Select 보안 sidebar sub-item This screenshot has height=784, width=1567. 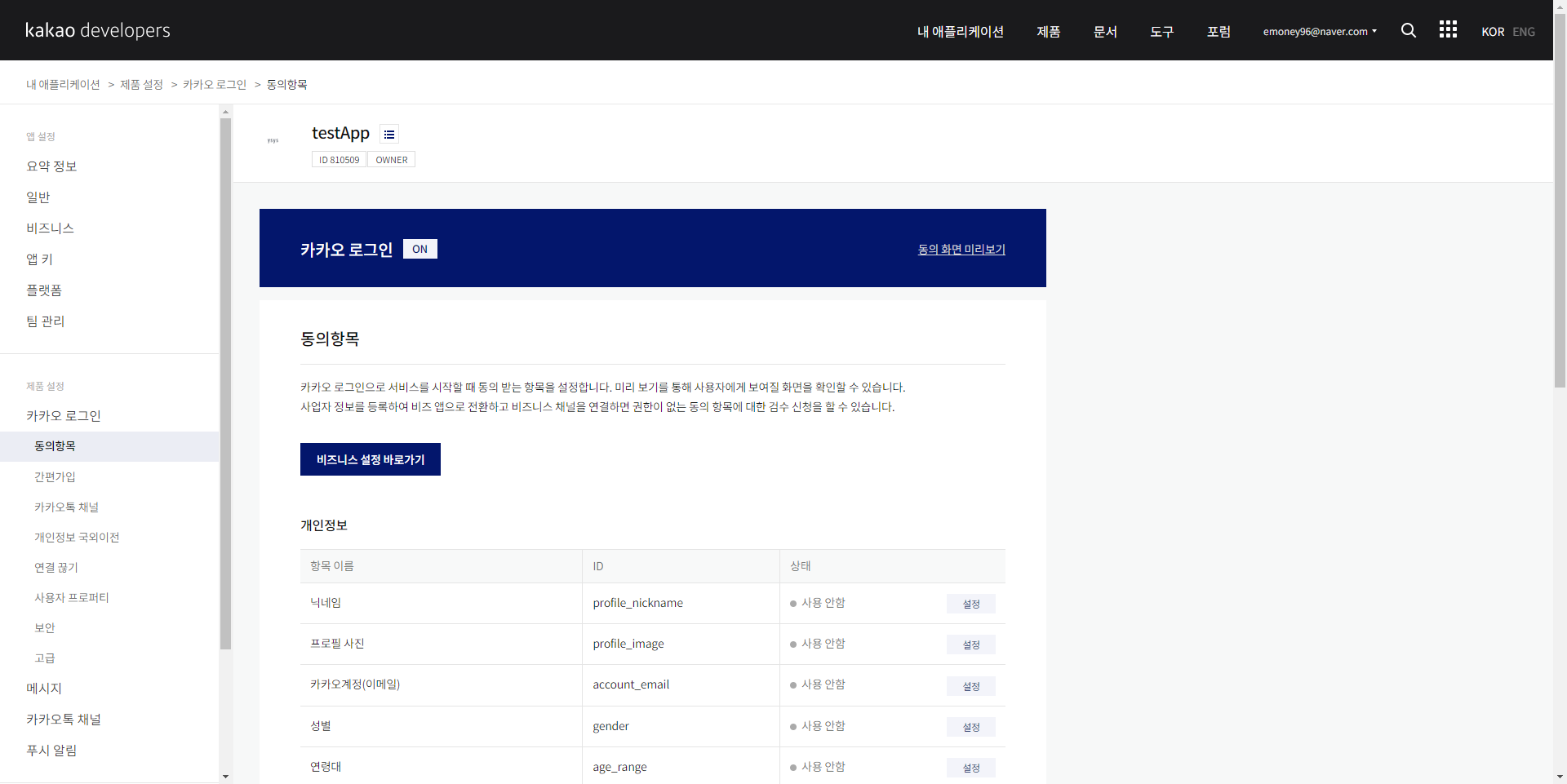[45, 628]
